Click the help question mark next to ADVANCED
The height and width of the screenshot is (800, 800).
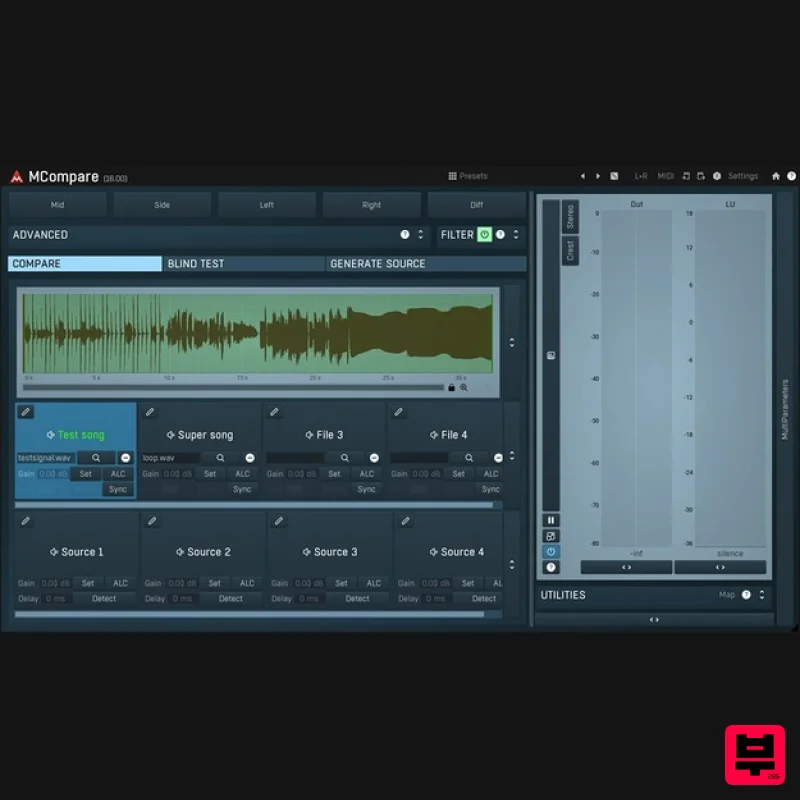point(405,234)
